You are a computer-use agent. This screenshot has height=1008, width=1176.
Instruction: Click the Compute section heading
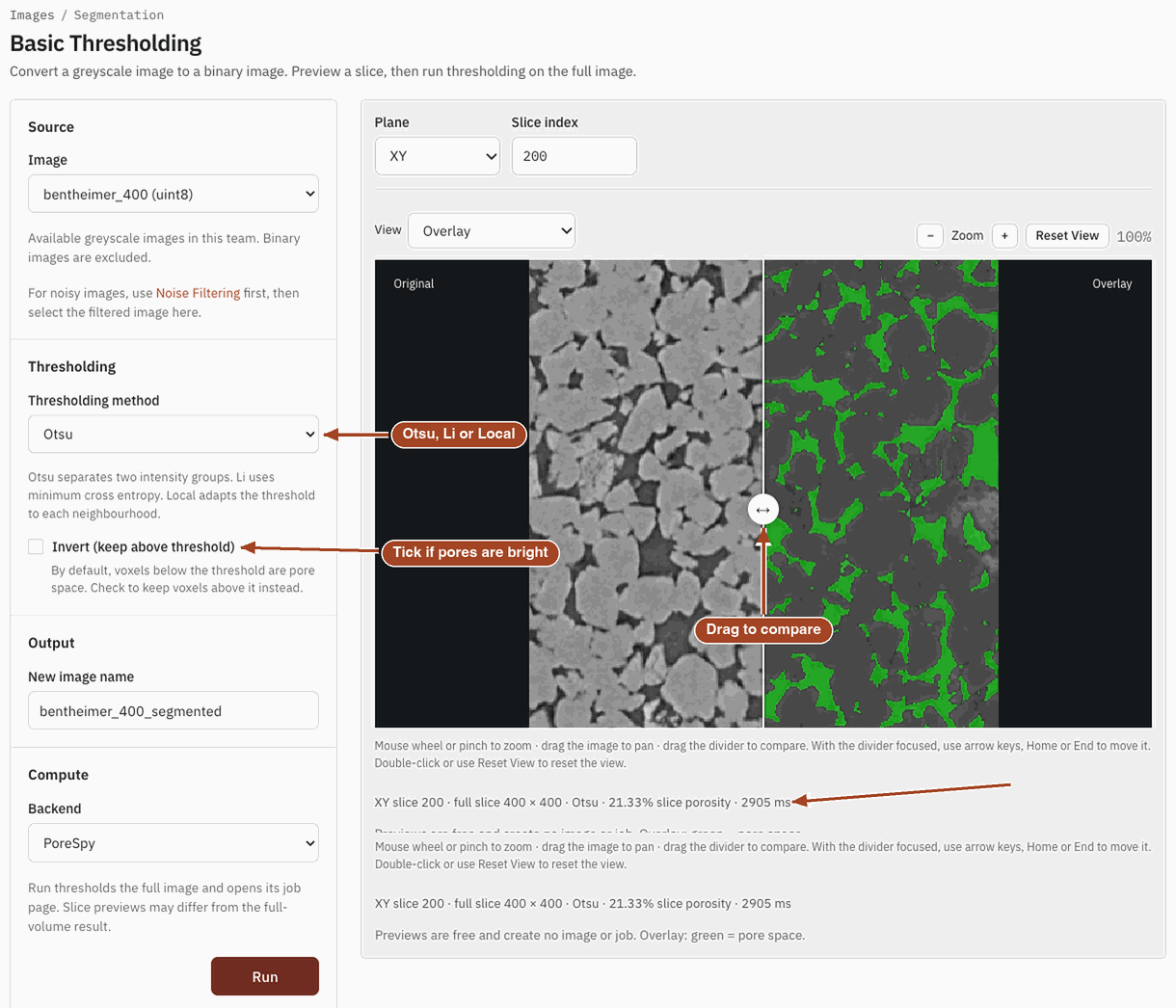click(58, 775)
